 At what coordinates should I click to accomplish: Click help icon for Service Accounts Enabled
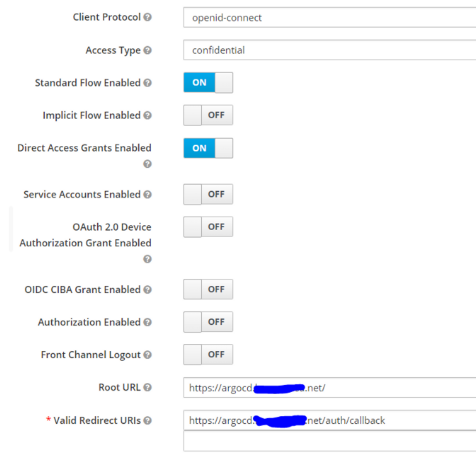pyautogui.click(x=147, y=194)
